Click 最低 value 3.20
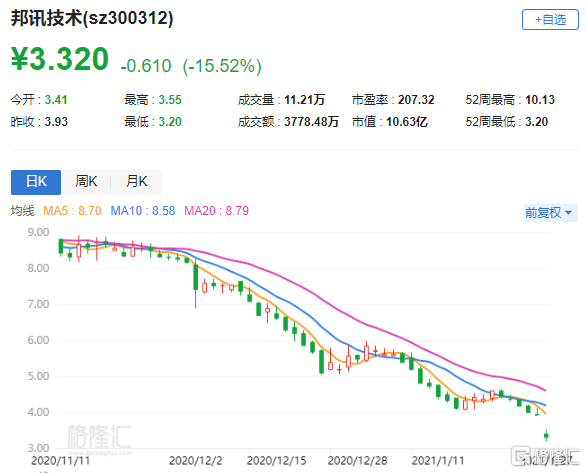The image size is (586, 473). [170, 122]
